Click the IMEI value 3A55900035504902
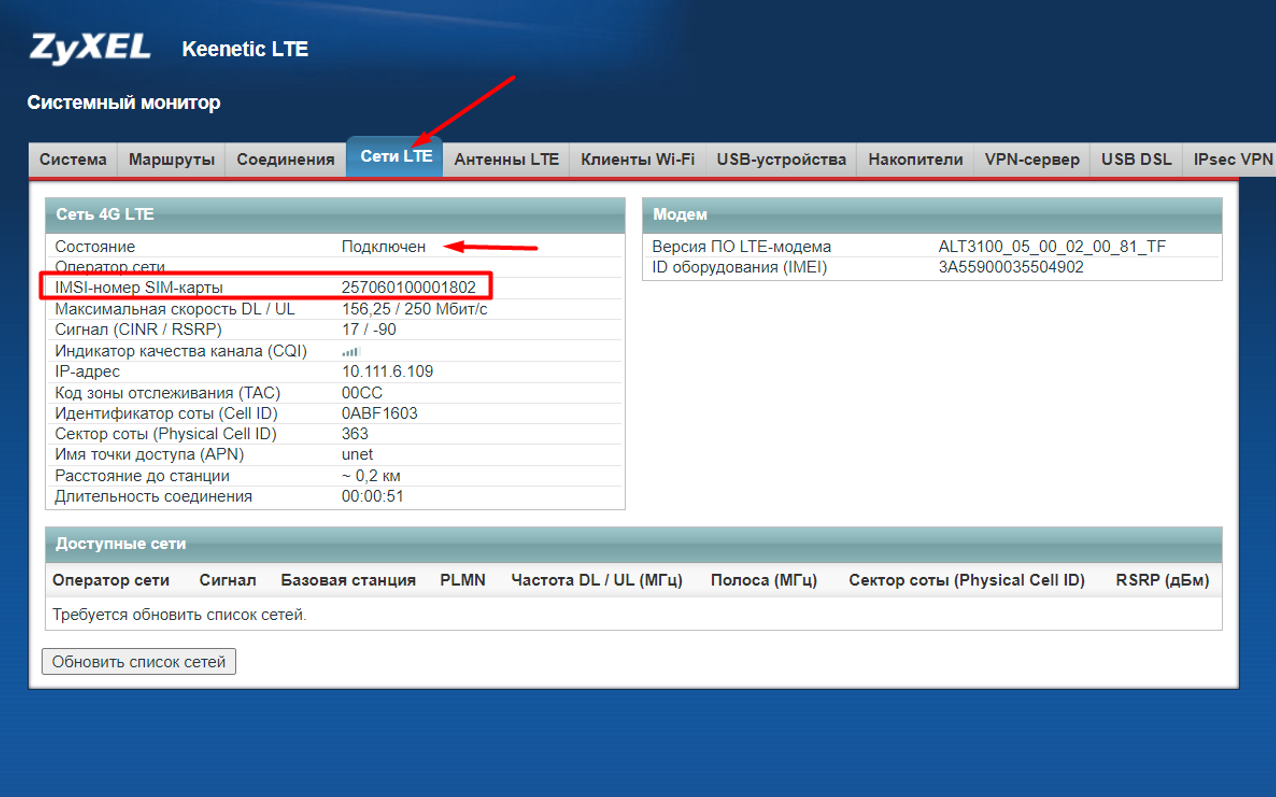 [x=1011, y=267]
